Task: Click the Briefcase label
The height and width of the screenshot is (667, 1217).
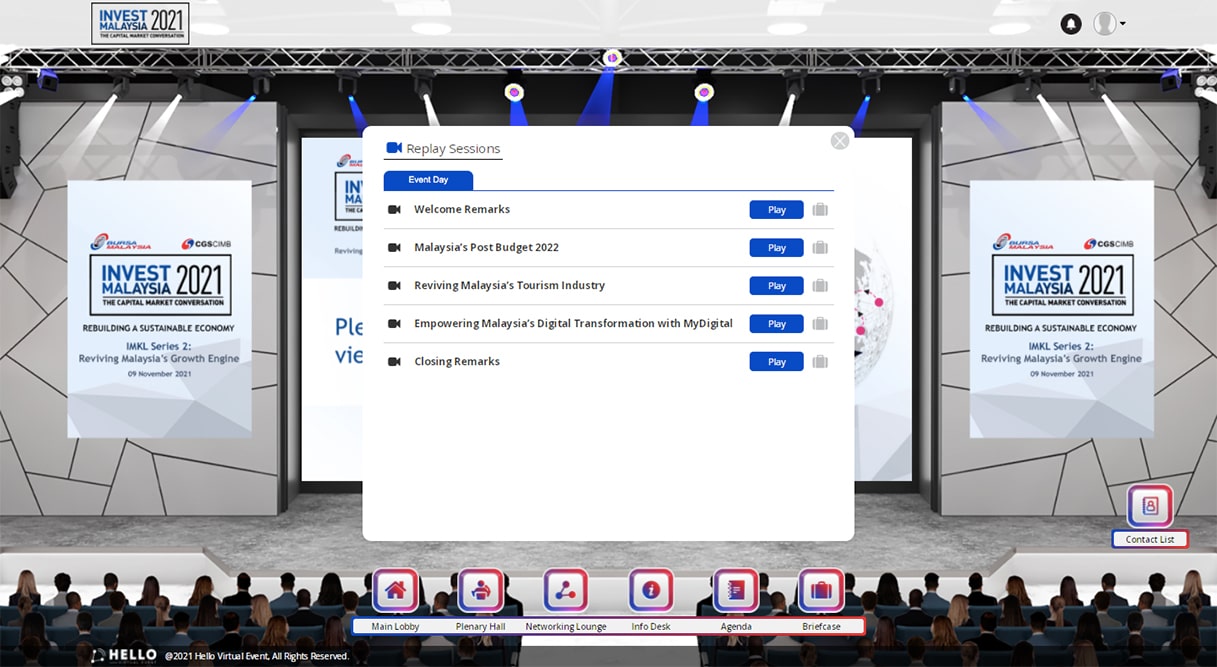Action: coord(821,627)
